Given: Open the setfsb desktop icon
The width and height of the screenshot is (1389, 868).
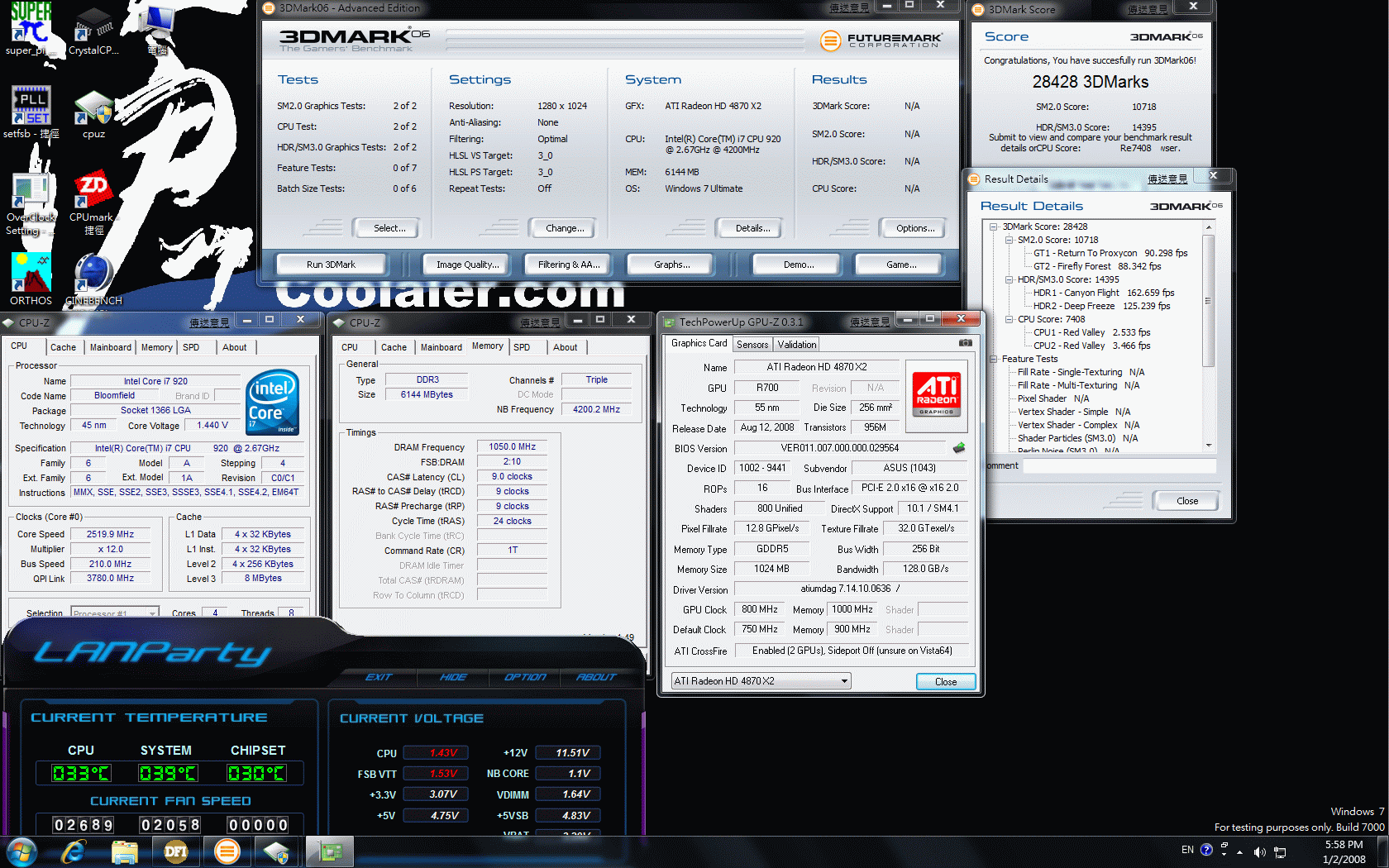Looking at the screenshot, I should point(31,112).
